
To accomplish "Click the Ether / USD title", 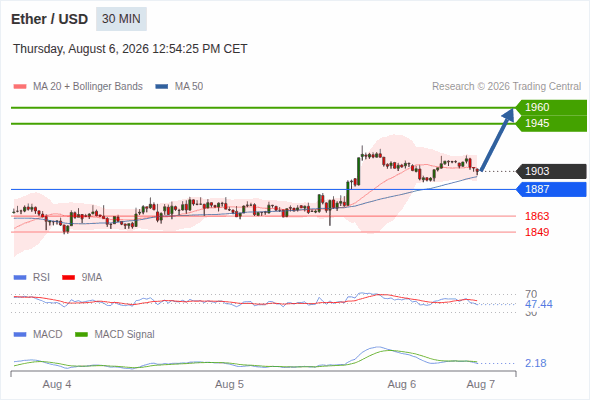I will [x=49, y=19].
